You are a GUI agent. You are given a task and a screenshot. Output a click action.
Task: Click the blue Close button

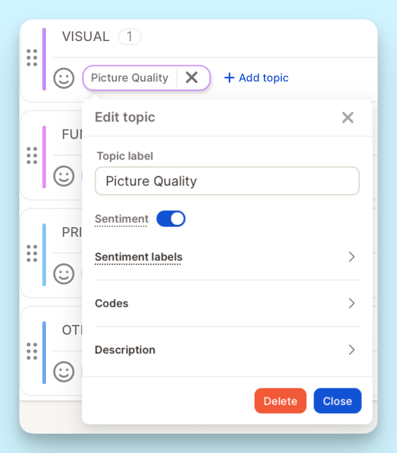click(337, 401)
